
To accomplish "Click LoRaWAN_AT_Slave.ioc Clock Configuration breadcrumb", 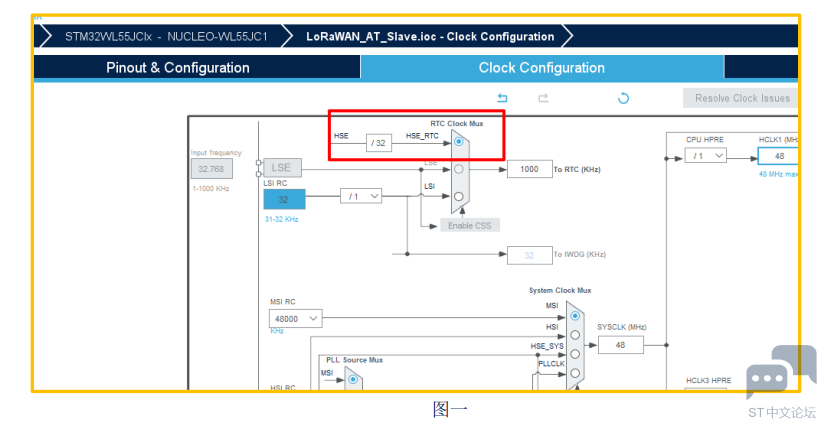I will tap(430, 37).
